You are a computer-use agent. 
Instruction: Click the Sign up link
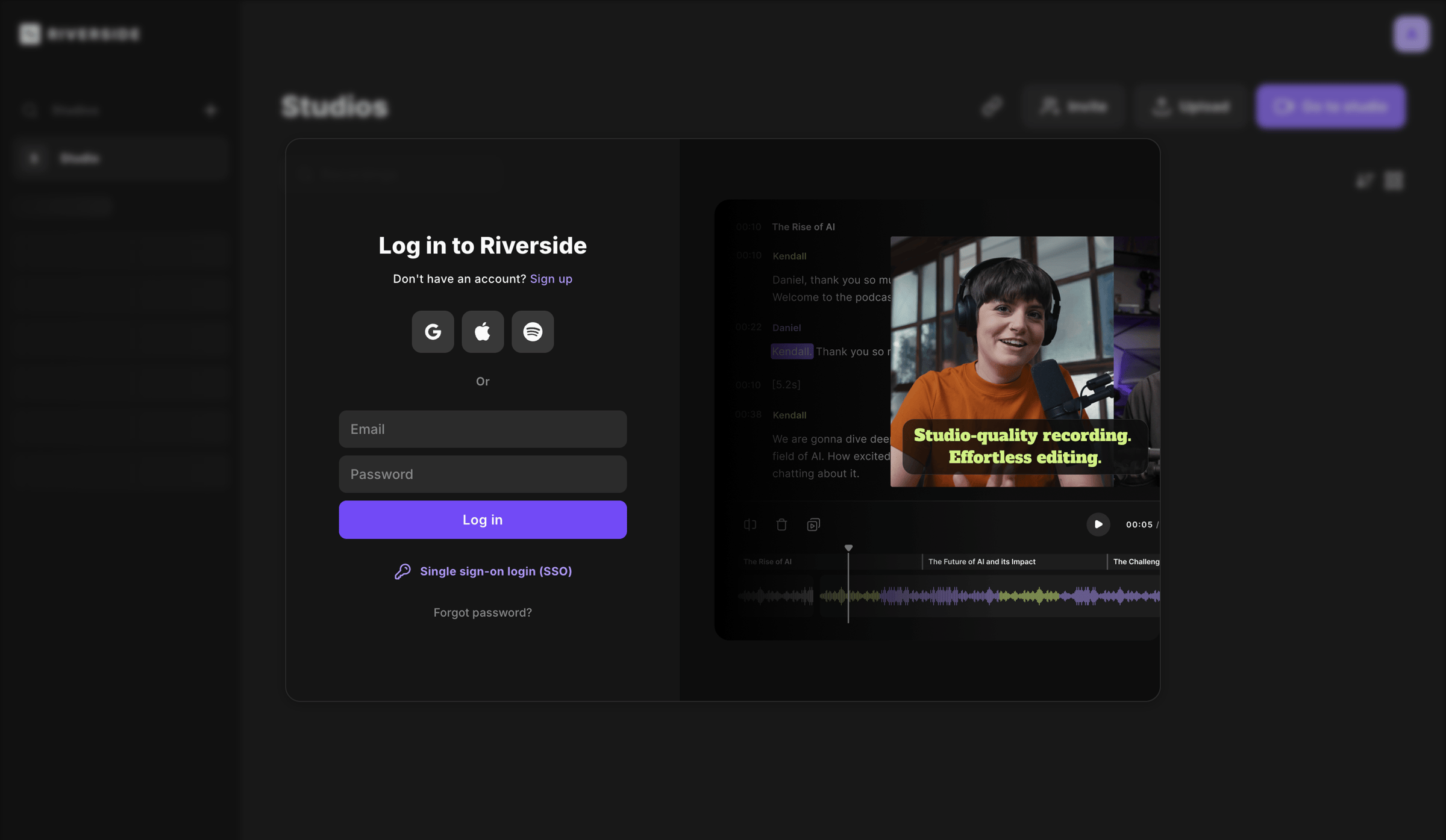(x=551, y=279)
